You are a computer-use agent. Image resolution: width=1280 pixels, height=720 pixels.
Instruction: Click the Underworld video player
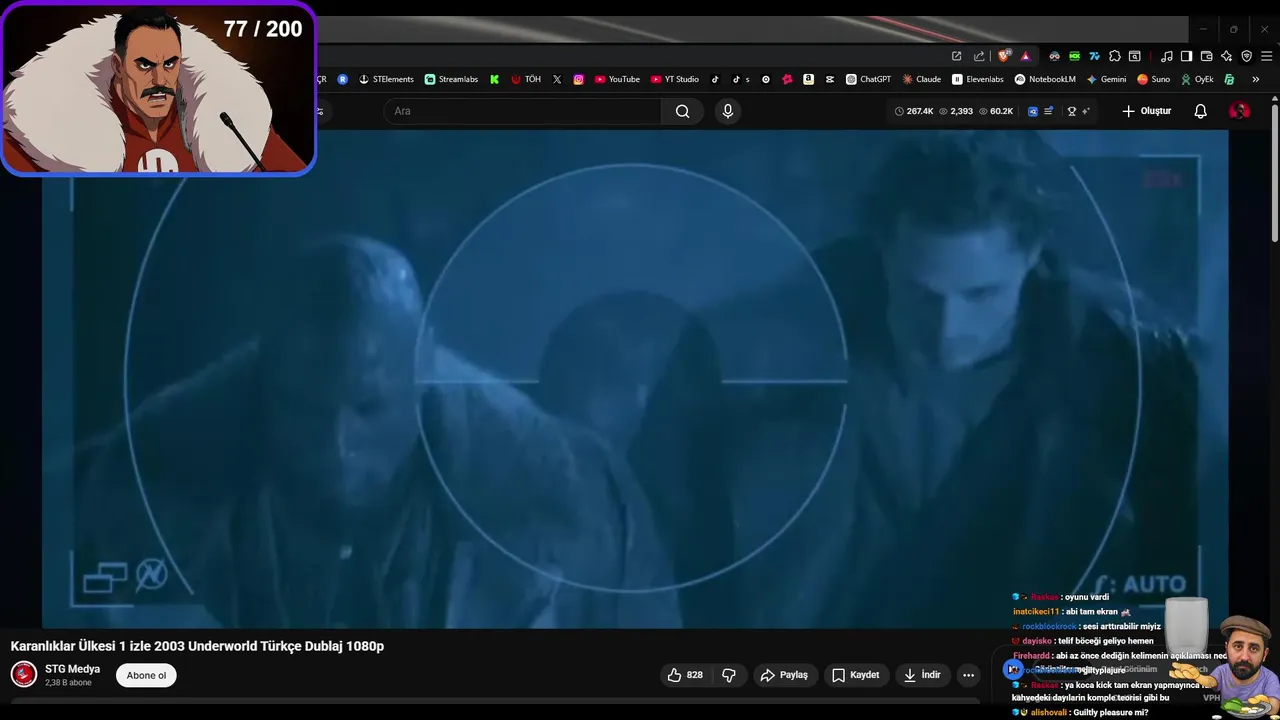635,379
